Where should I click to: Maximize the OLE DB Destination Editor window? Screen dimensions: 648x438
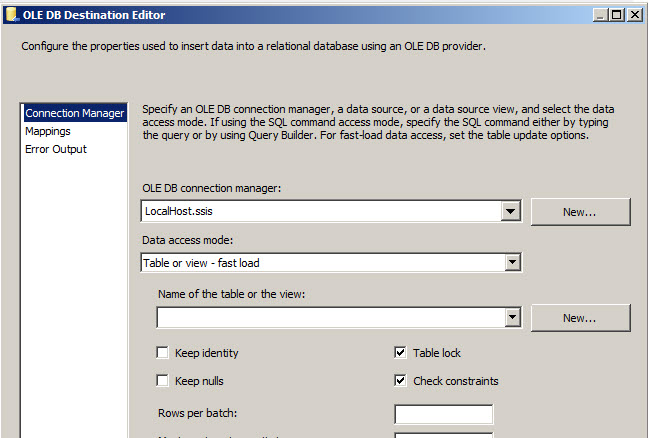615,15
